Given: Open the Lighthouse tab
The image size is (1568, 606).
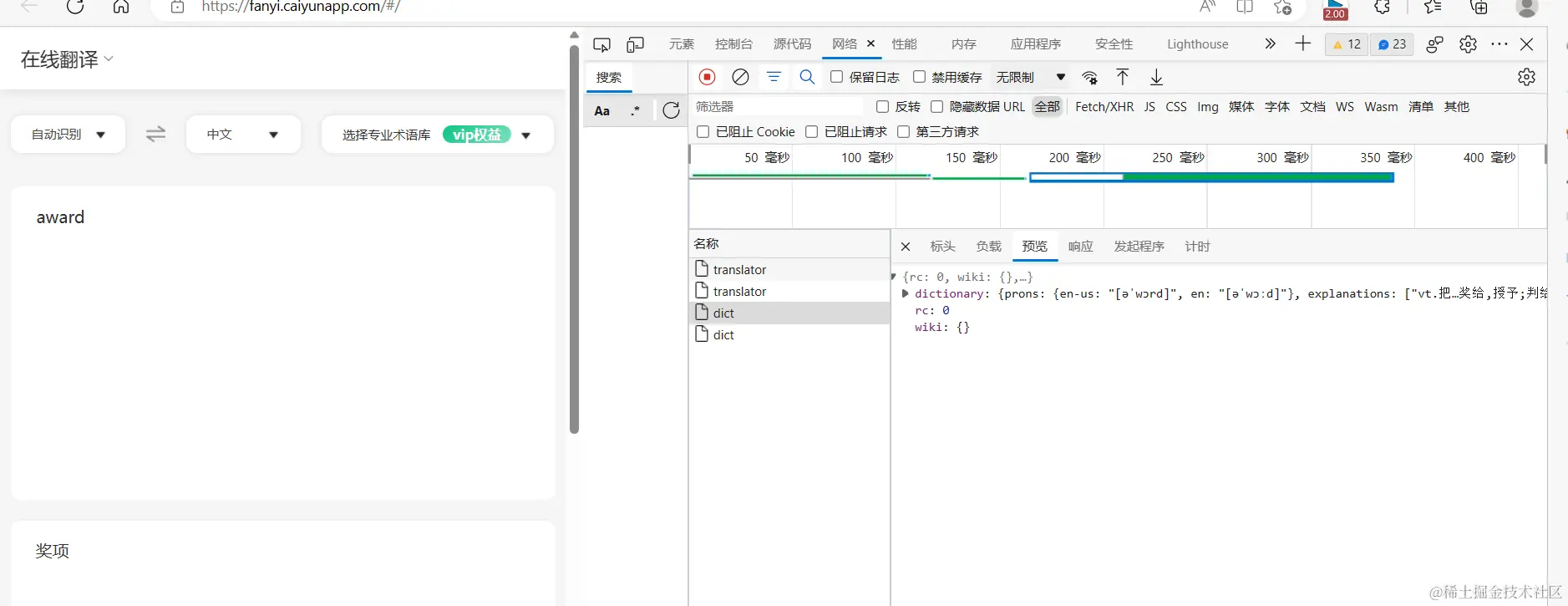Looking at the screenshot, I should pos(1198,44).
